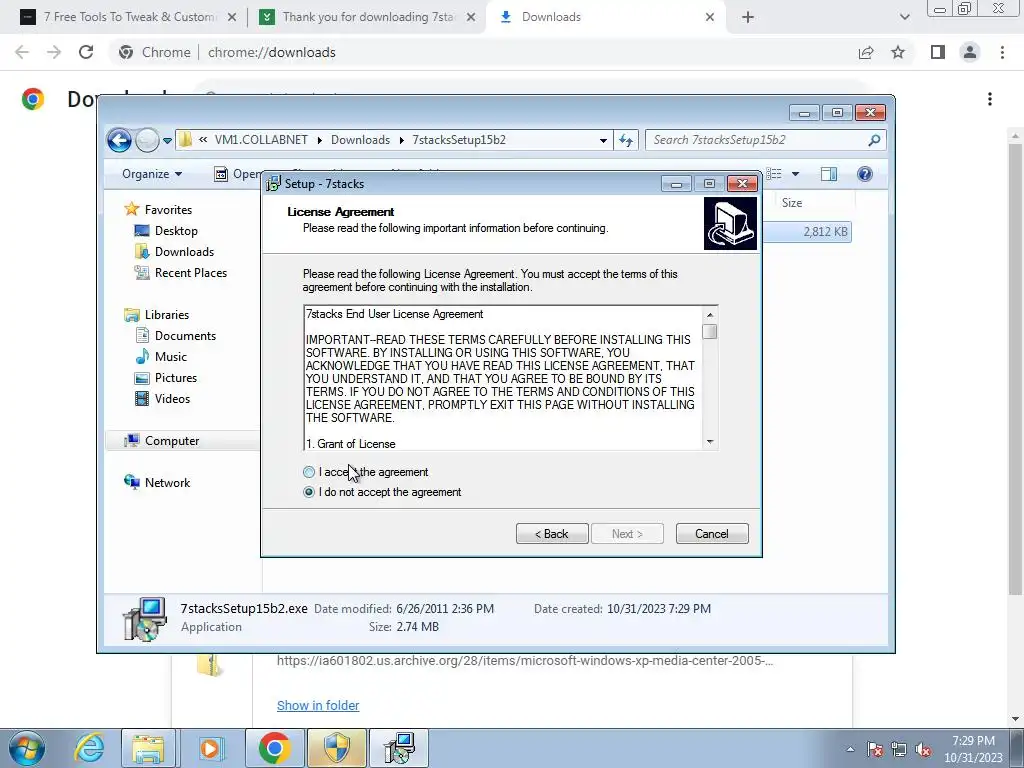Click the Chrome icon in the taskbar
Screen dimensions: 1024x768
[x=274, y=748]
